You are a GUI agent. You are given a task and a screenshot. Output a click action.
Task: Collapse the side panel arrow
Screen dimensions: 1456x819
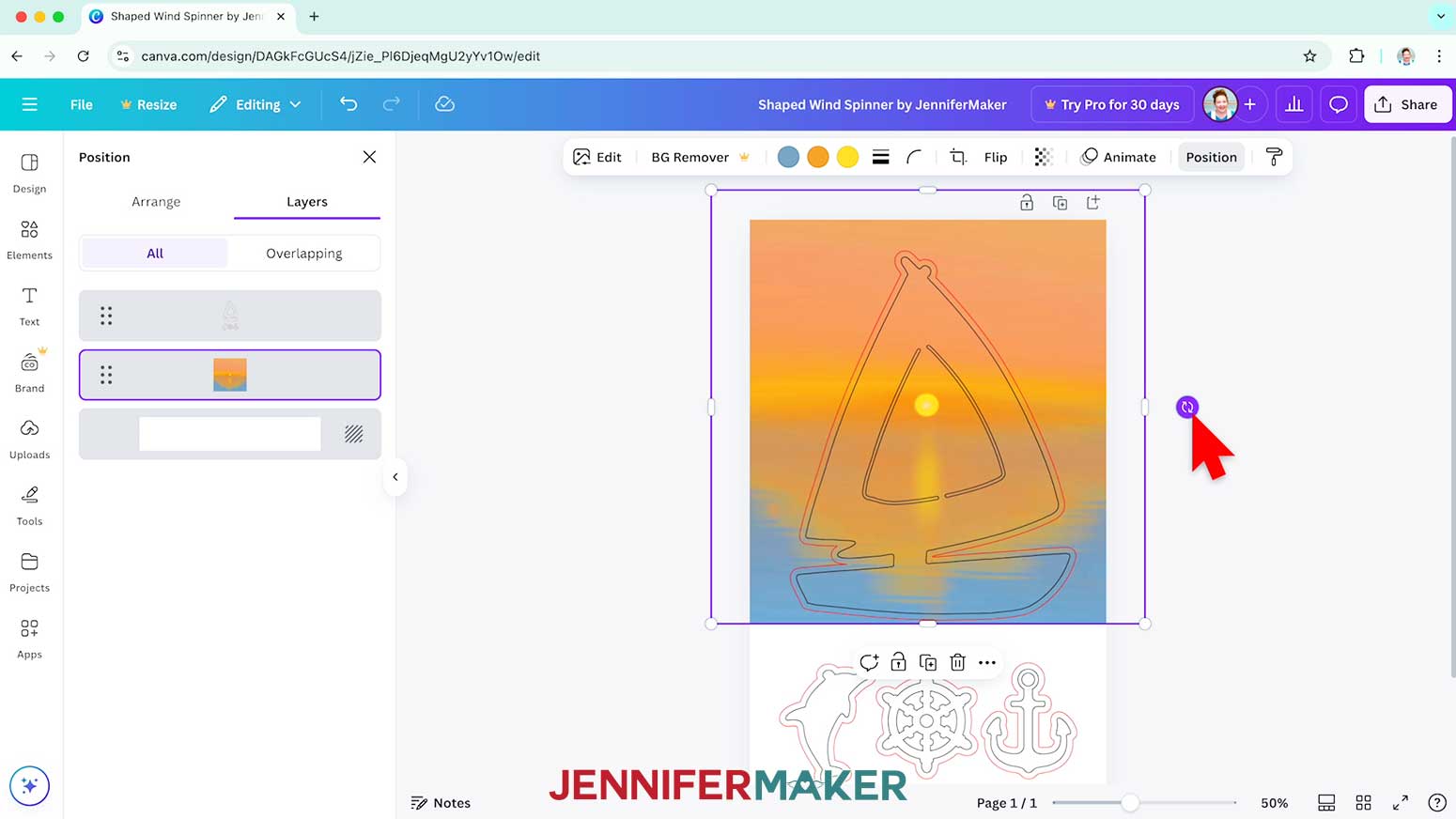pos(395,477)
